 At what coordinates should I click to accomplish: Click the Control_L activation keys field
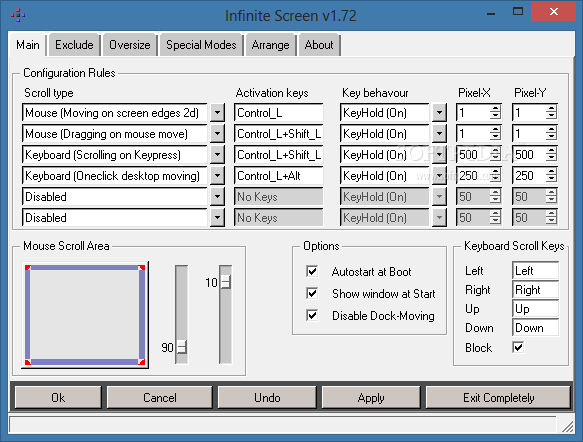click(278, 113)
